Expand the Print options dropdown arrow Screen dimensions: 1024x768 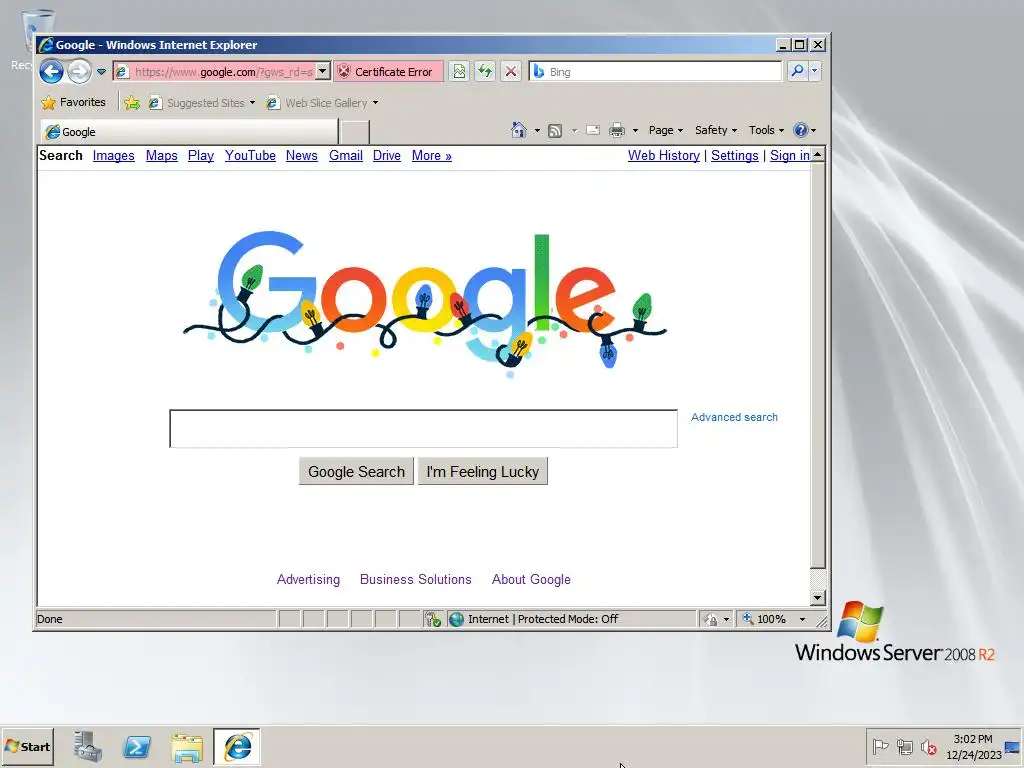coord(635,130)
